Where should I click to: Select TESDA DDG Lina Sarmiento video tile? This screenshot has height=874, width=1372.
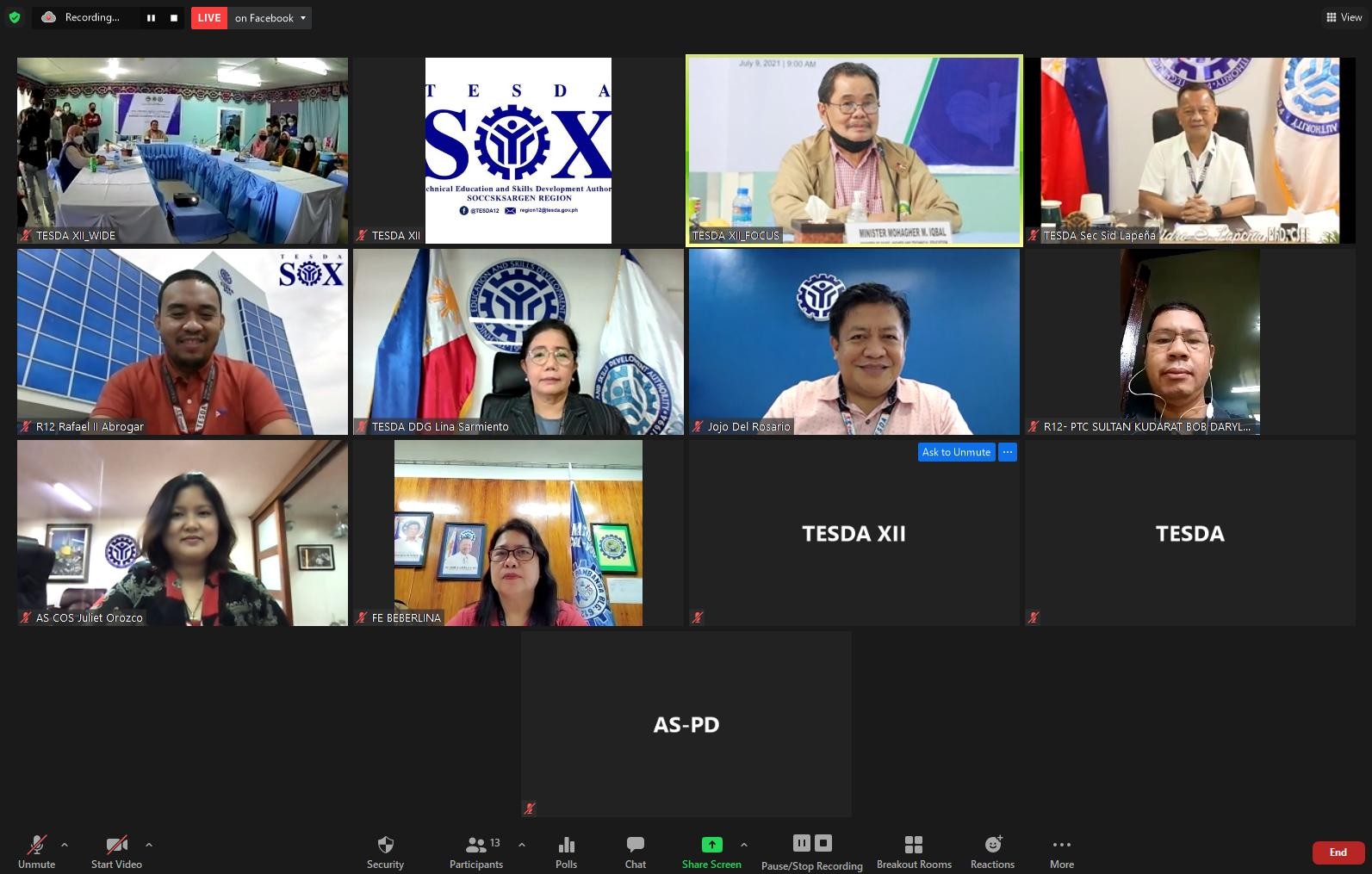coord(518,342)
